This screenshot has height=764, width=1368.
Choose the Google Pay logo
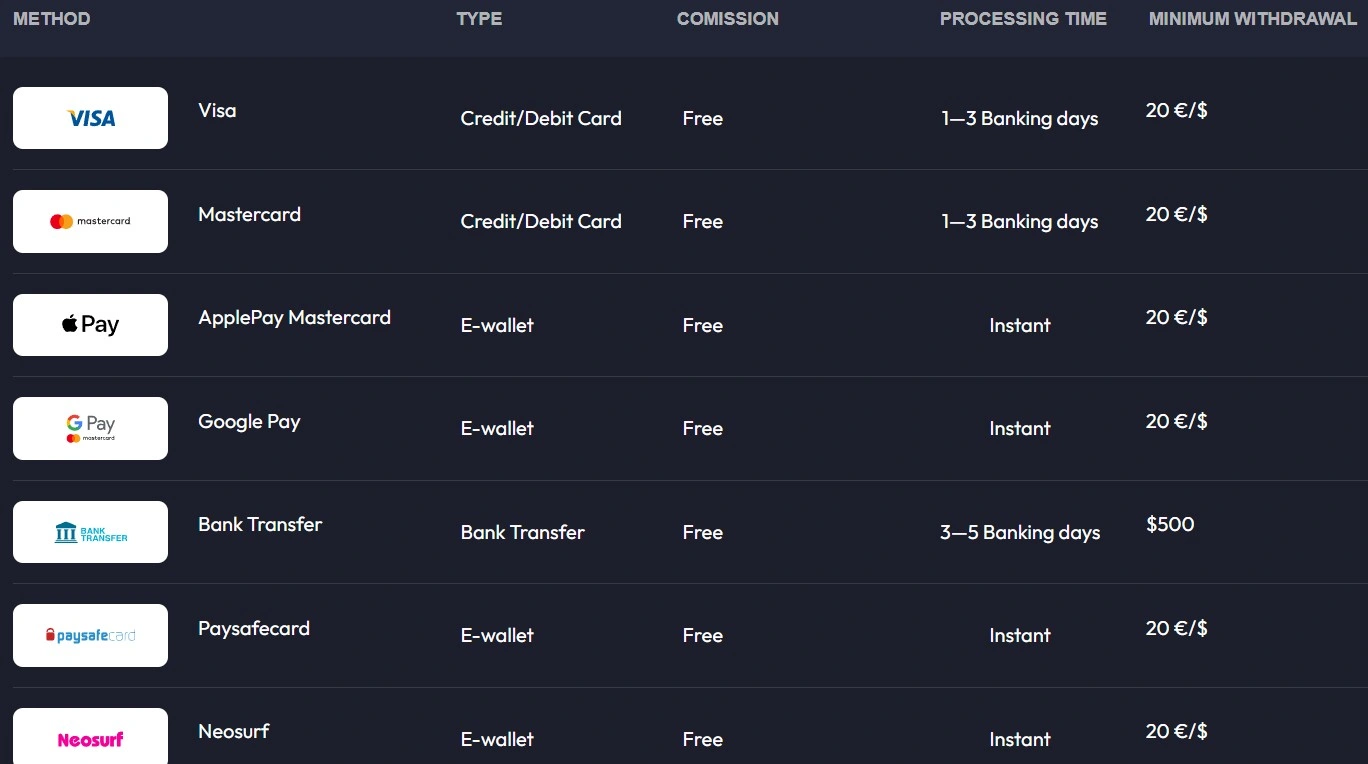click(x=90, y=428)
